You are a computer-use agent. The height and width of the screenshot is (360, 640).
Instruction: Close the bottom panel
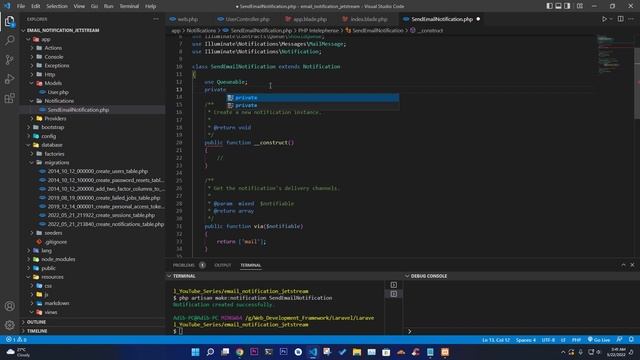click(x=632, y=265)
